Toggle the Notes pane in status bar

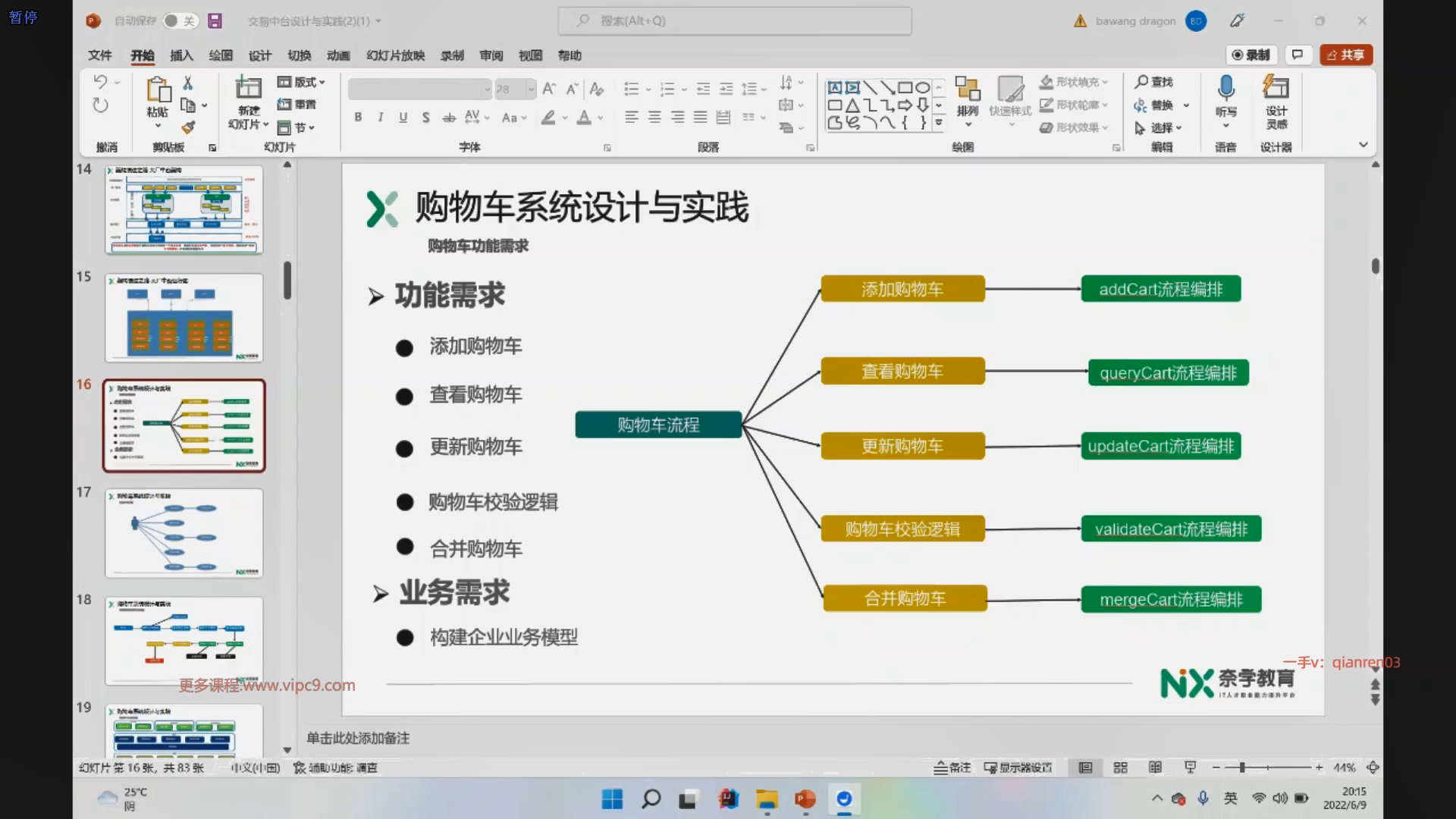pyautogui.click(x=952, y=767)
